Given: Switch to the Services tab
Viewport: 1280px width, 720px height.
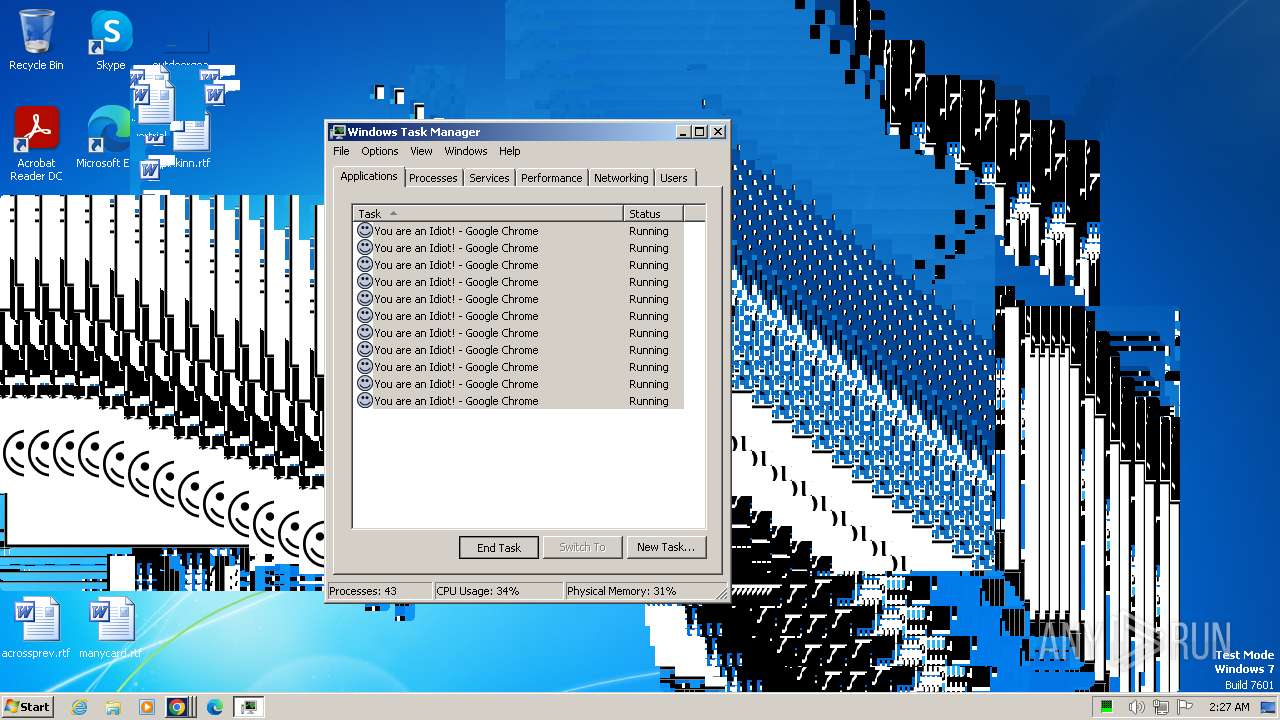Looking at the screenshot, I should pos(489,178).
